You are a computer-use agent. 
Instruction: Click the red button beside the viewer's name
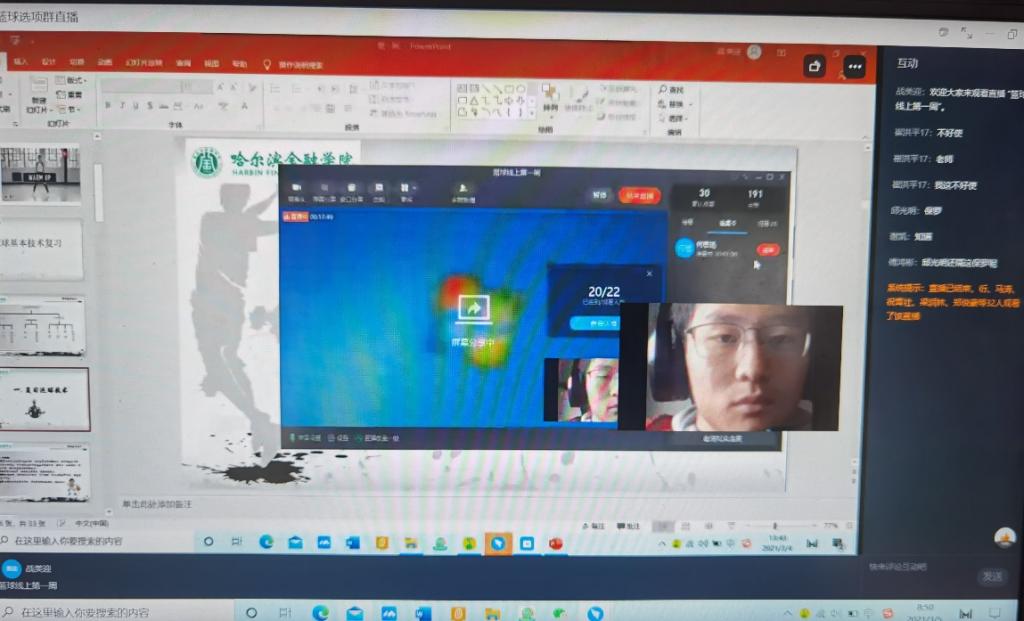[768, 249]
